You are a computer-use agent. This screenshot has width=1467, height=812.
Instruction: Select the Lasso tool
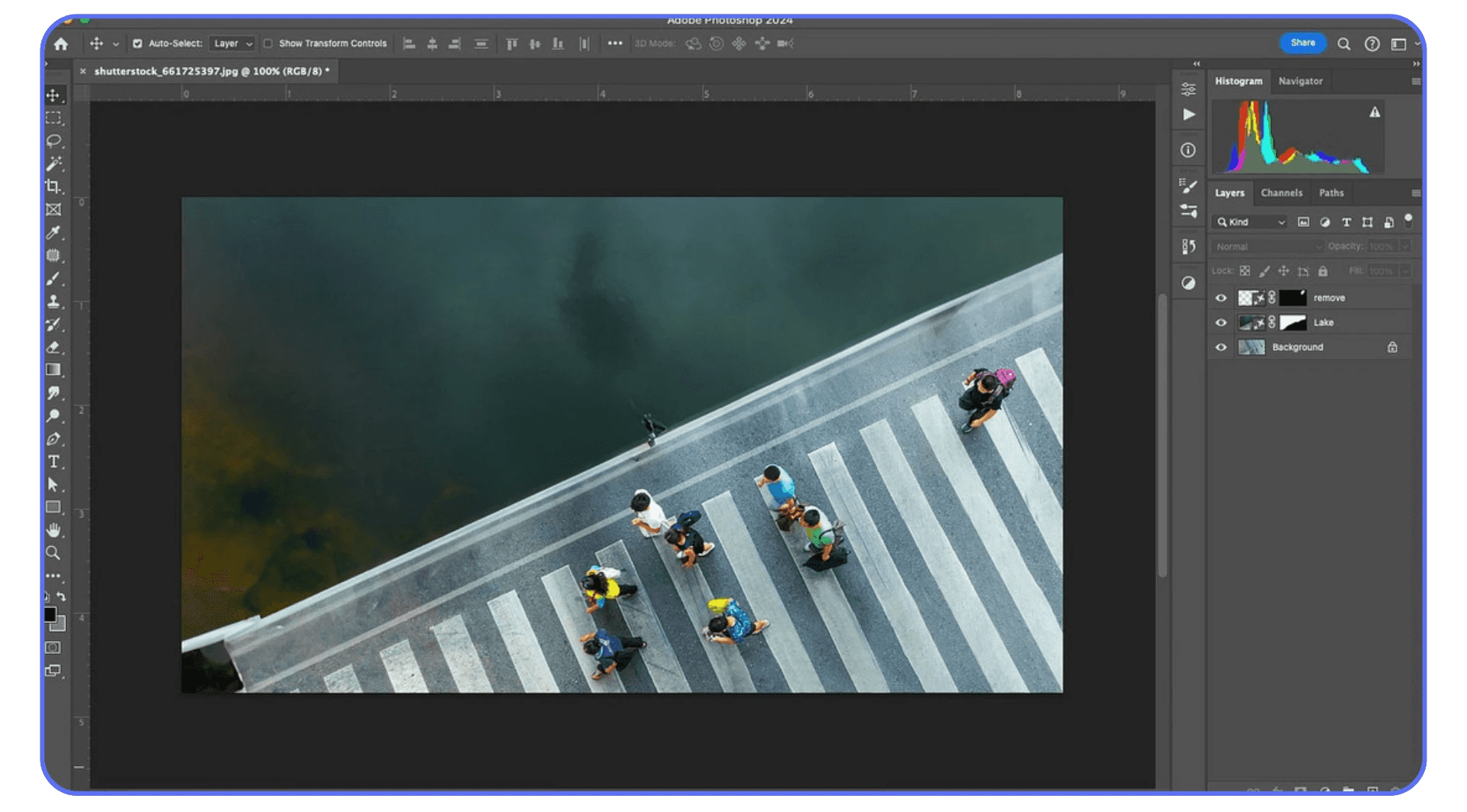pyautogui.click(x=53, y=141)
